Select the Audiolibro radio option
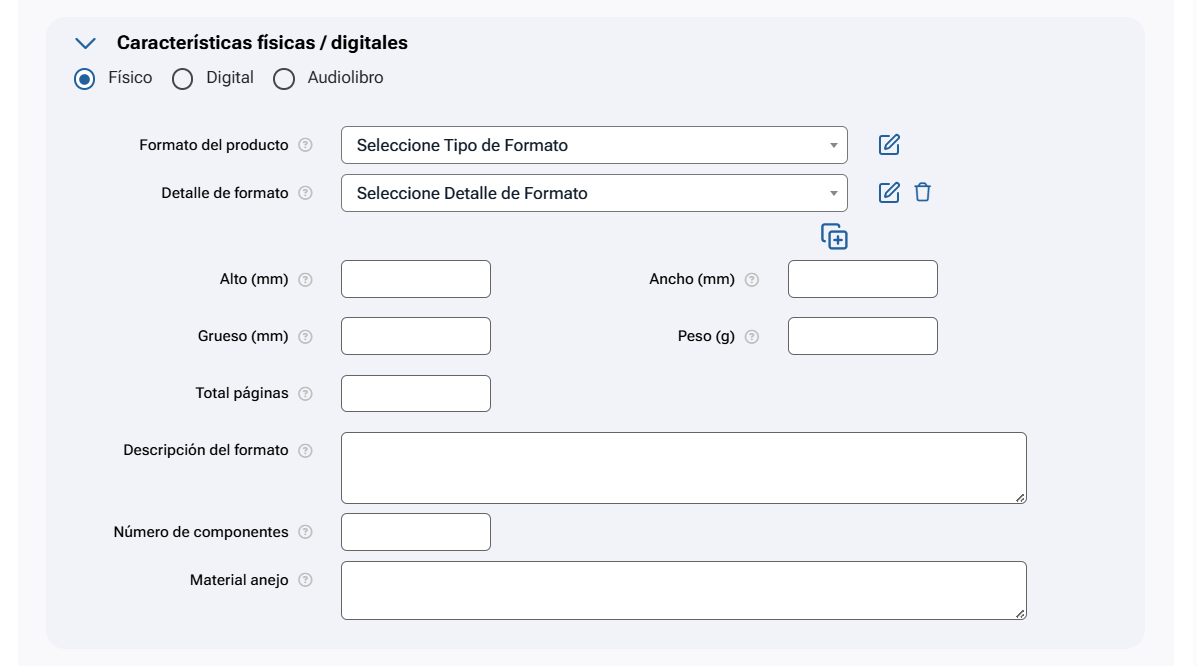 [x=284, y=79]
